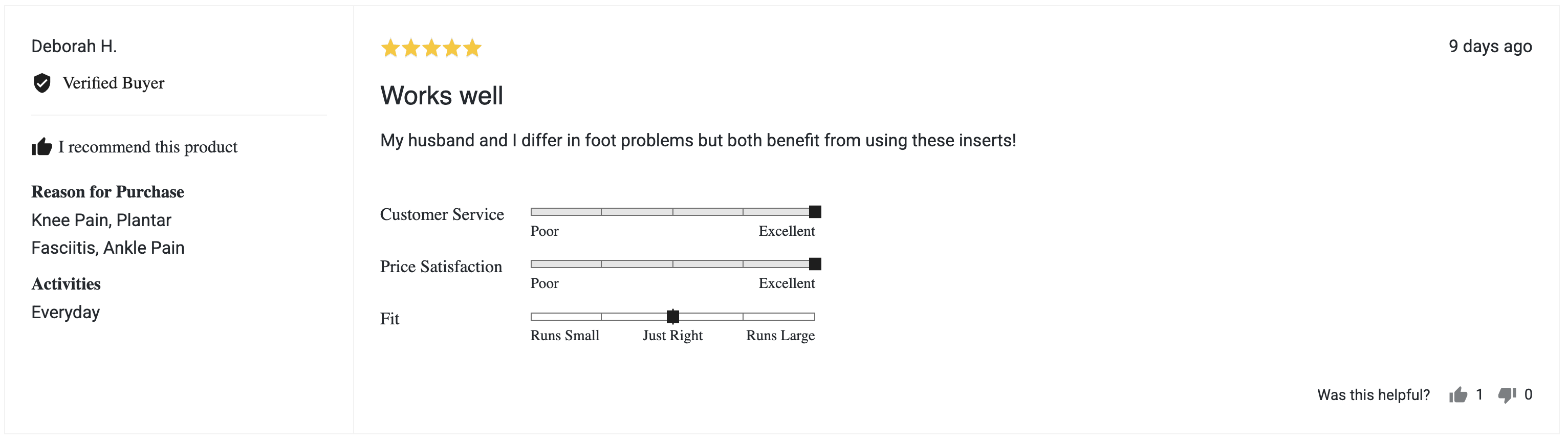Click the Customer Service slider marker
Screen dimensions: 1568x442
point(815,212)
